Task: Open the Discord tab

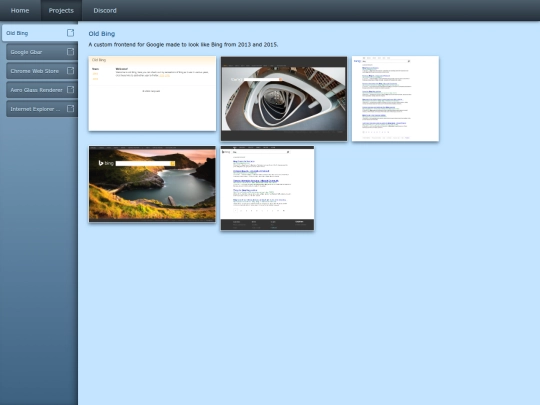Action: tap(105, 10)
